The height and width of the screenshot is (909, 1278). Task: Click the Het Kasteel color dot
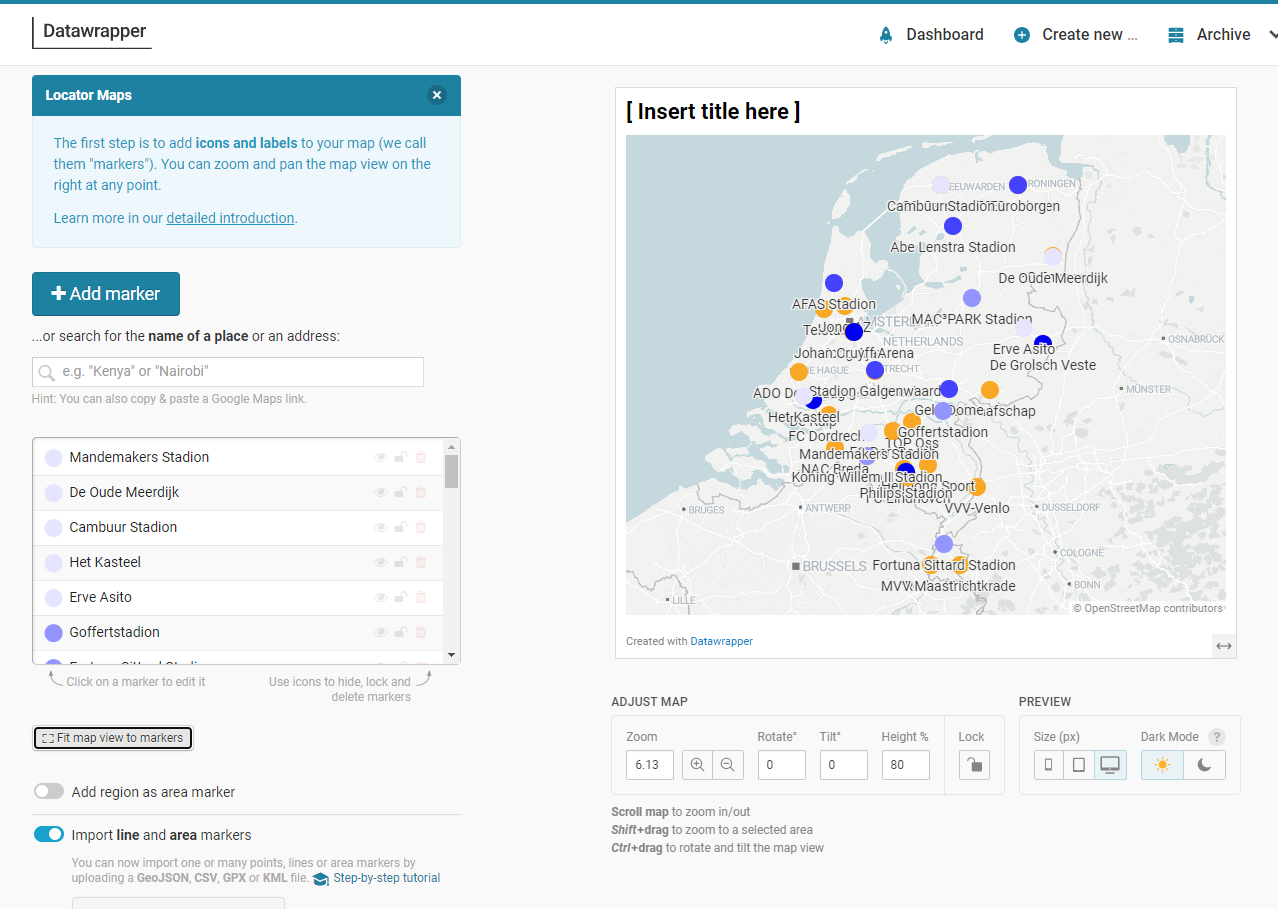coord(54,562)
